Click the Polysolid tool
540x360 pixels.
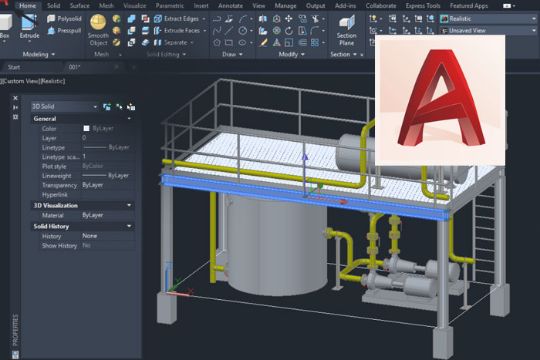point(64,19)
